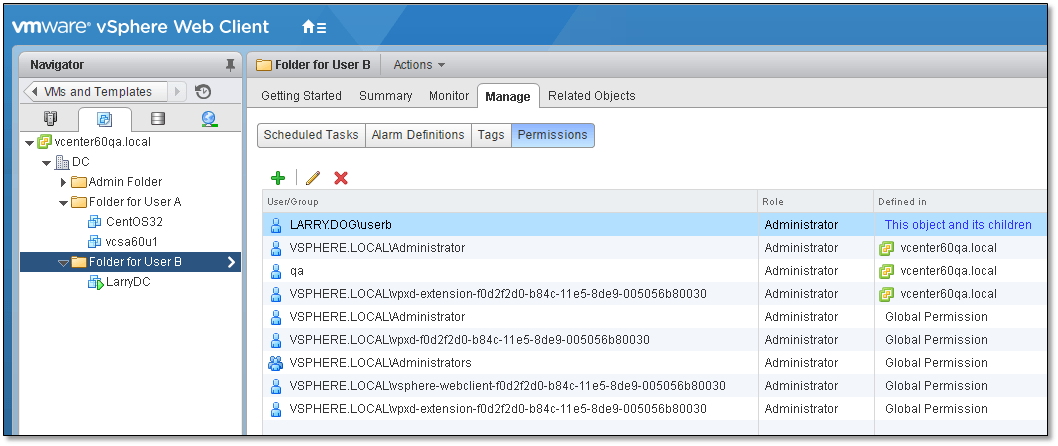This screenshot has width=1058, height=446.
Task: Click the vcenter60qa.local cell in the qa row
Action: point(939,271)
